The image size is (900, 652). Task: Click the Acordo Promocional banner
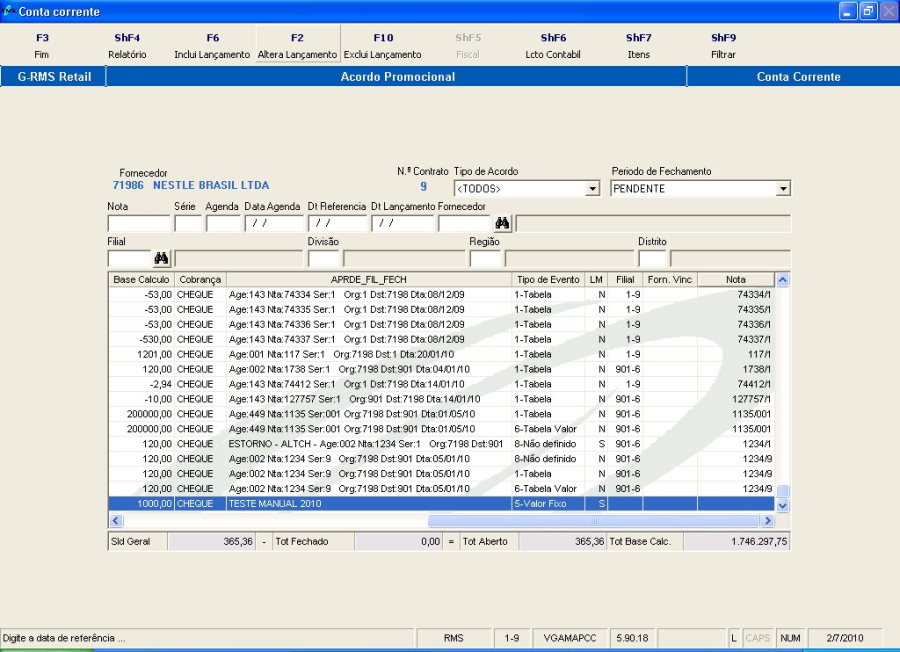click(397, 76)
